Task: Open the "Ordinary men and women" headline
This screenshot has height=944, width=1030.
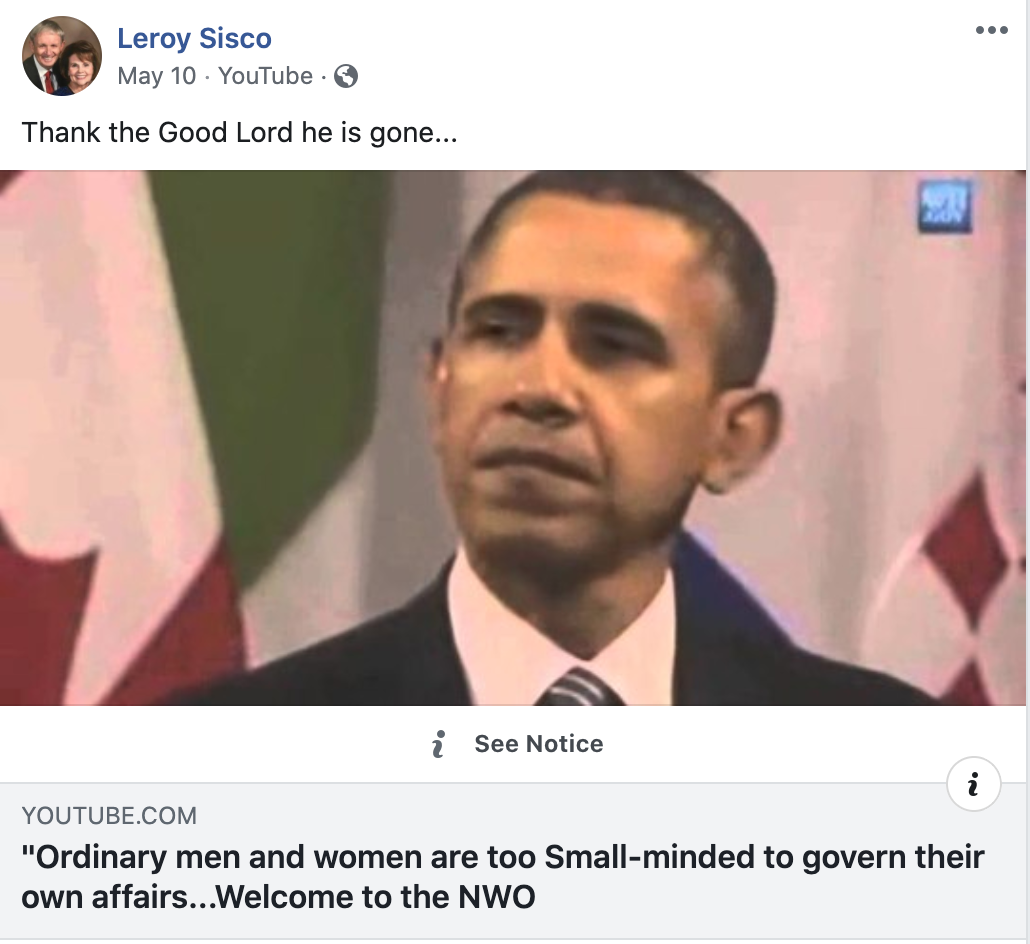Action: tap(503, 858)
